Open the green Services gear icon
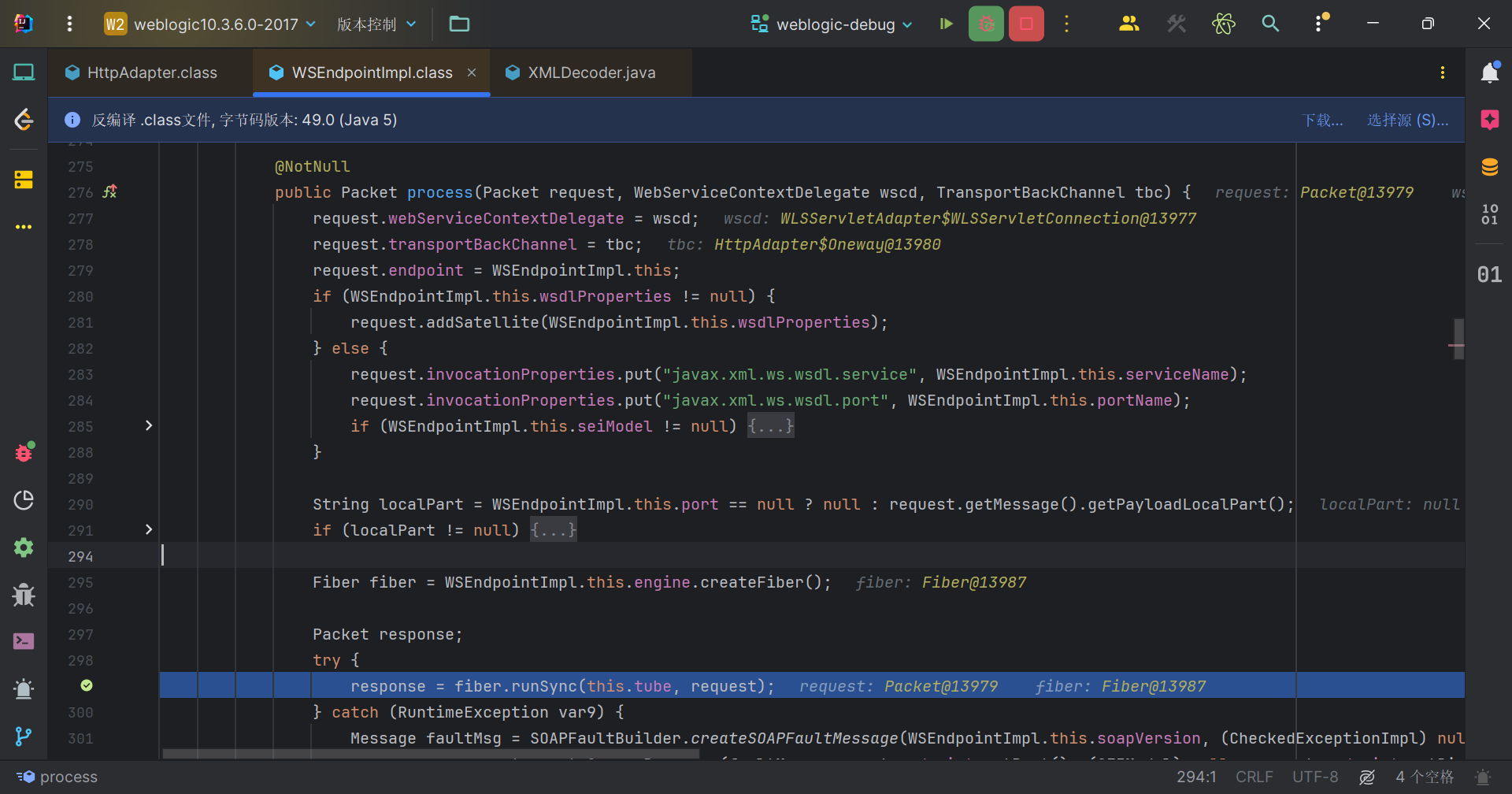The width and height of the screenshot is (1512, 794). pos(24,547)
